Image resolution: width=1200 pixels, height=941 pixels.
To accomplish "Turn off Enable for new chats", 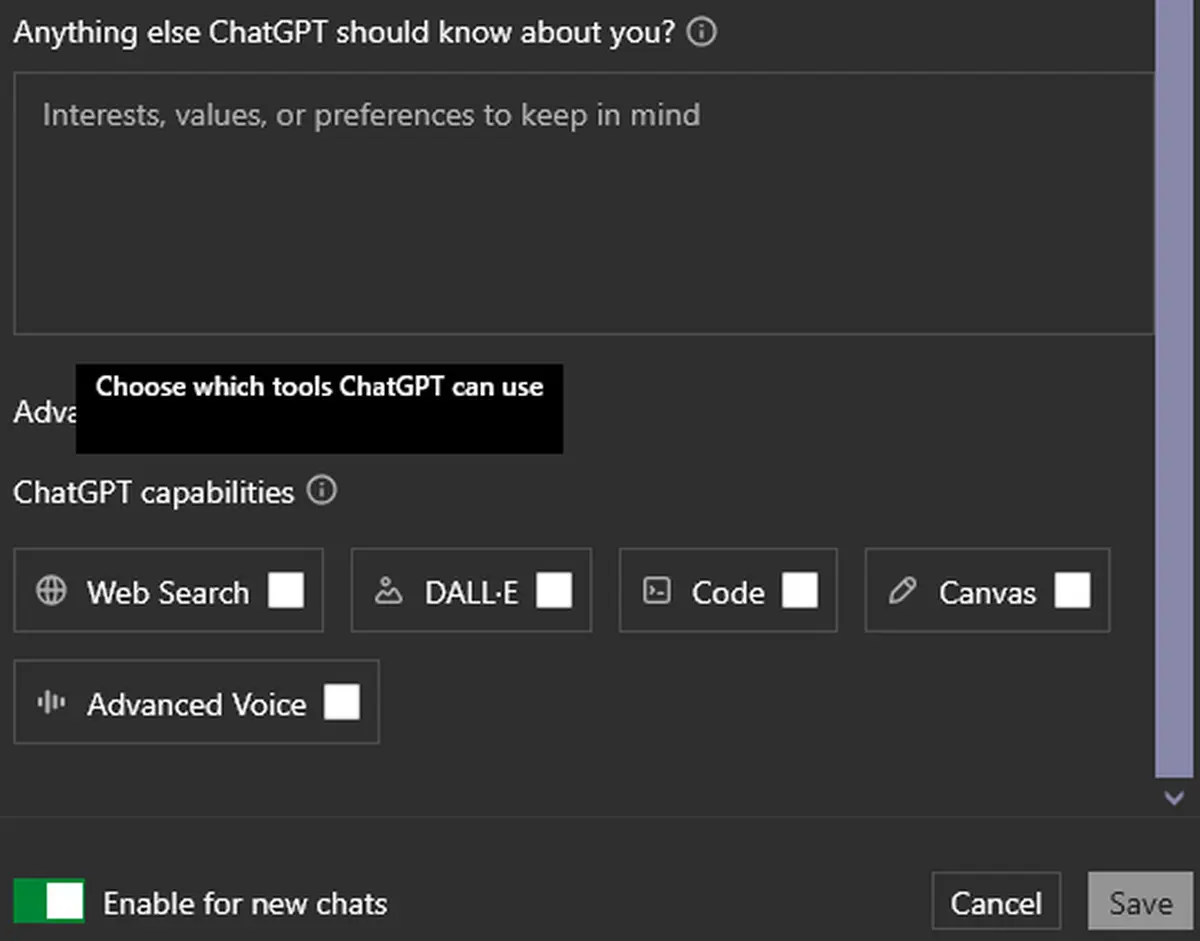I will 49,900.
